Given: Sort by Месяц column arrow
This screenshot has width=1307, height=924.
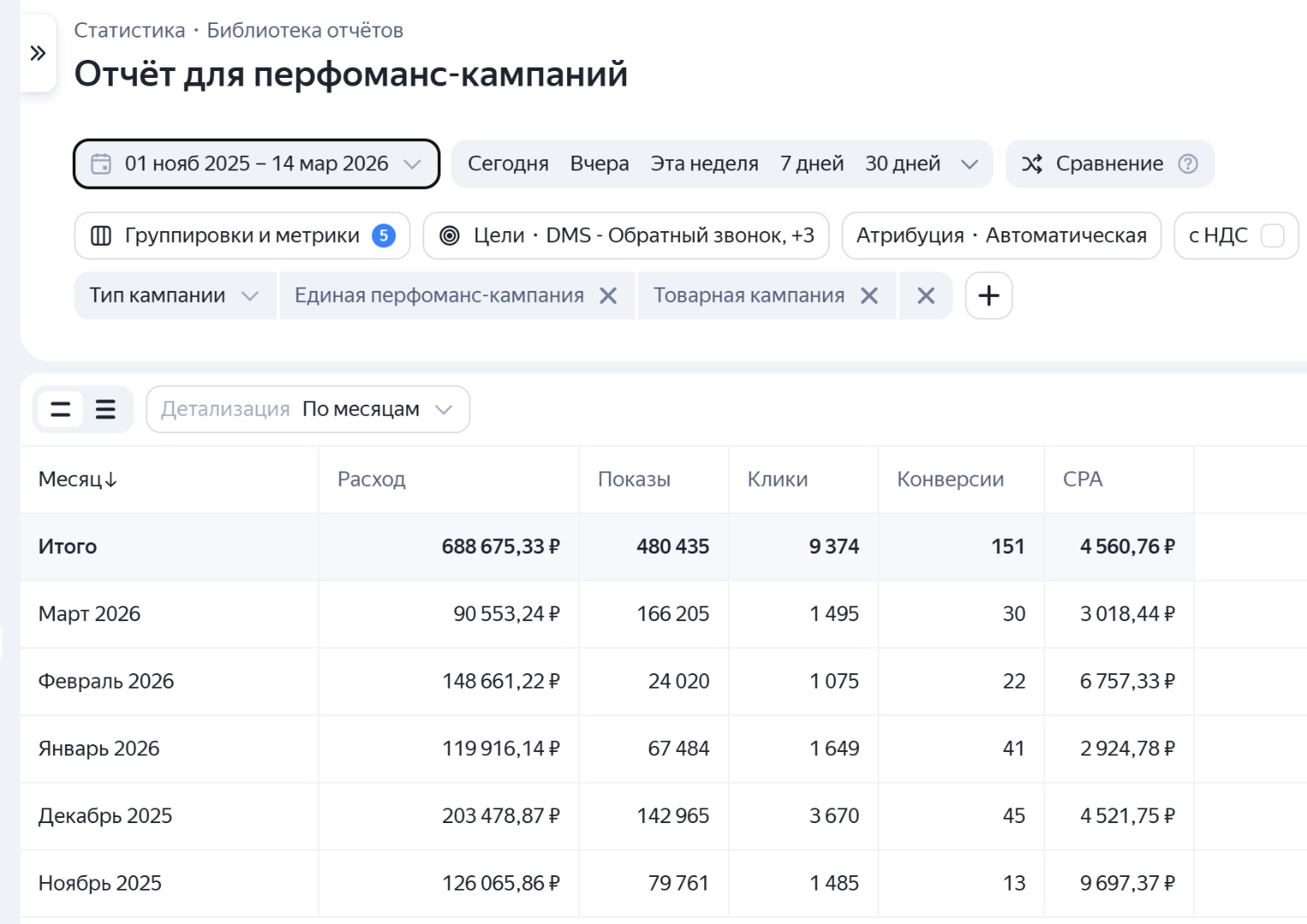Looking at the screenshot, I should [111, 480].
